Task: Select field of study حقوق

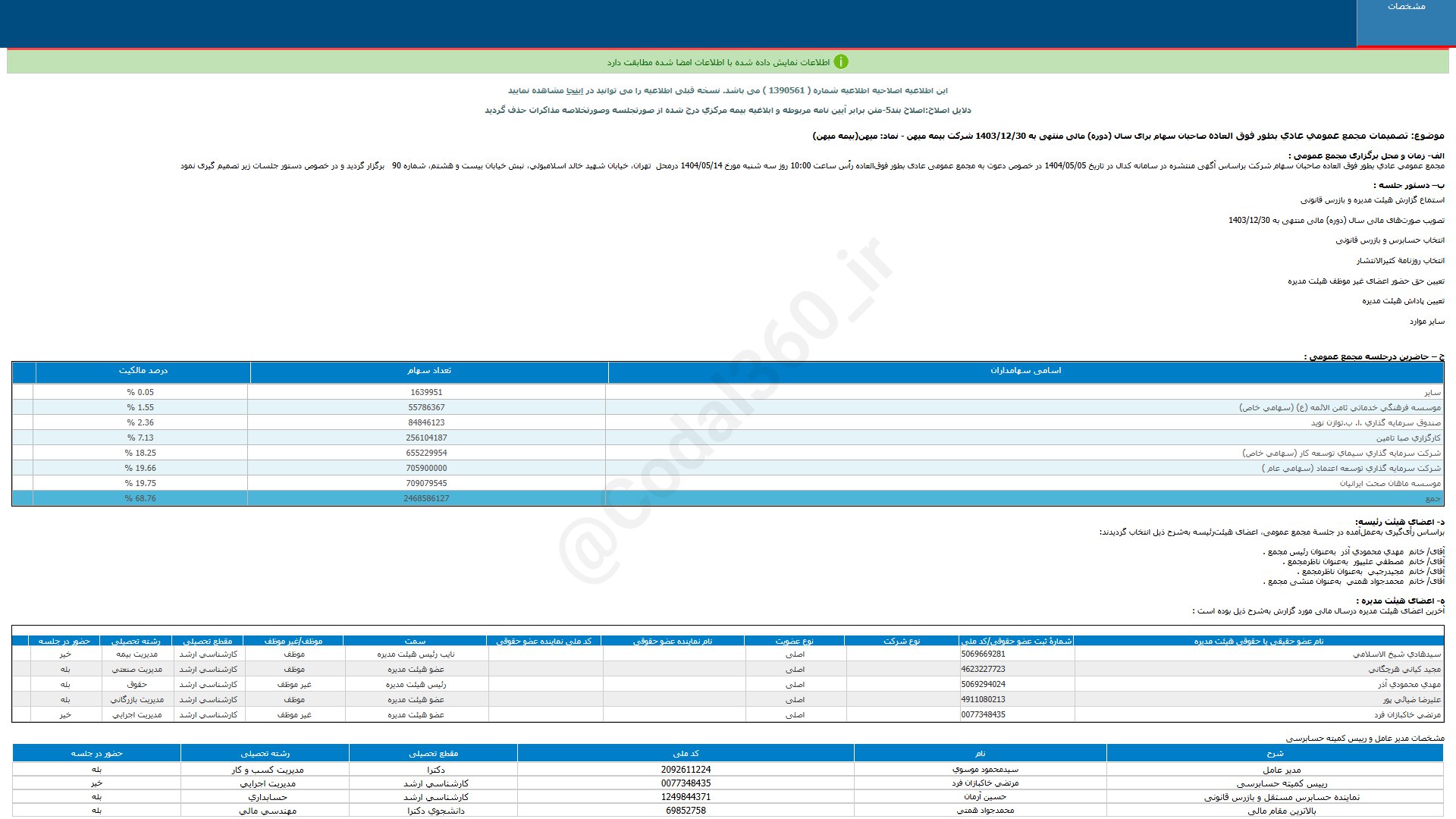Action: [x=136, y=685]
